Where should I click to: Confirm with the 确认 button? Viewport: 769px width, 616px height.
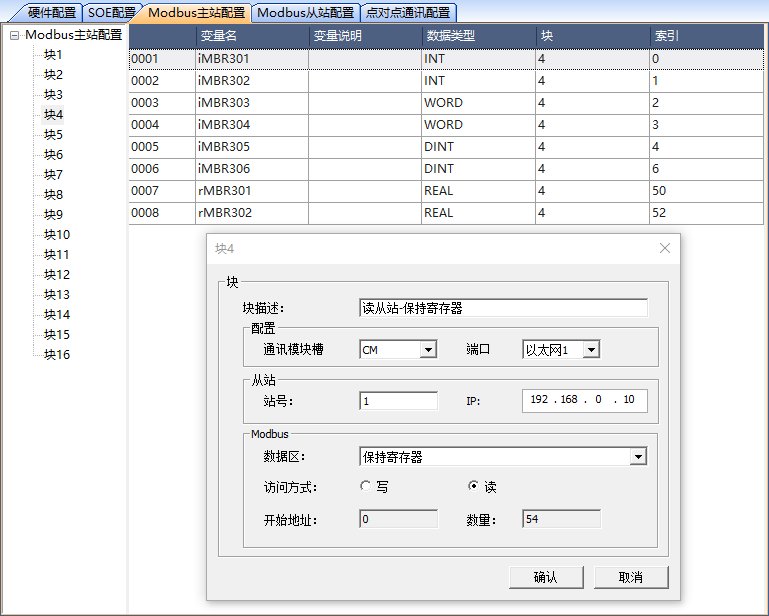pos(546,577)
